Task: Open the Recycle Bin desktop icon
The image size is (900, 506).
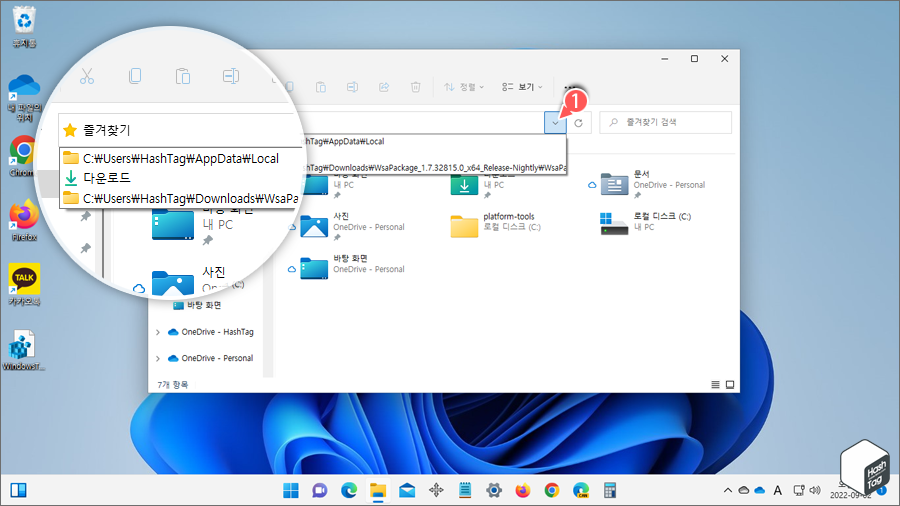Action: (x=24, y=27)
